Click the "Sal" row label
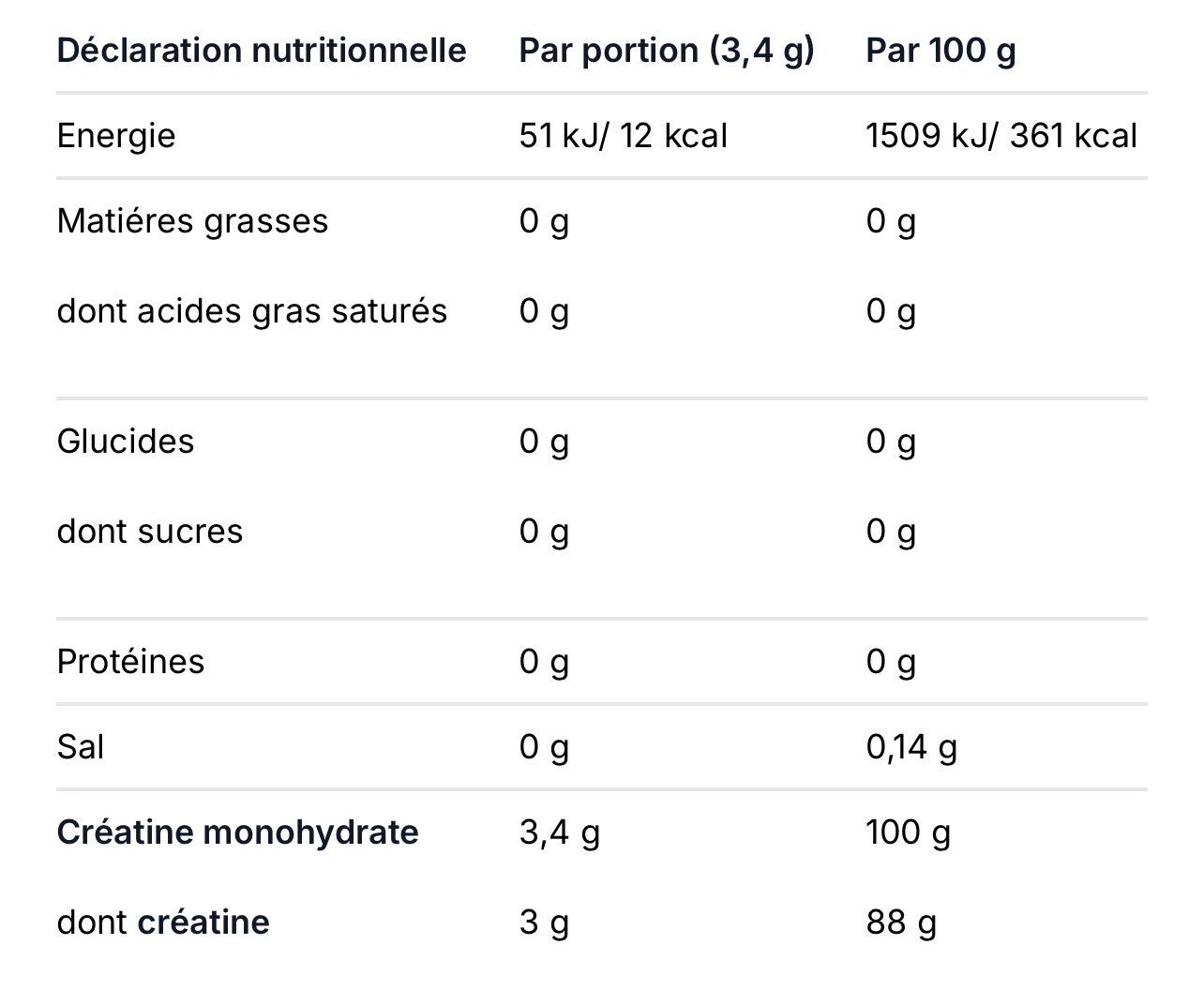The height and width of the screenshot is (1005, 1204). click(81, 747)
